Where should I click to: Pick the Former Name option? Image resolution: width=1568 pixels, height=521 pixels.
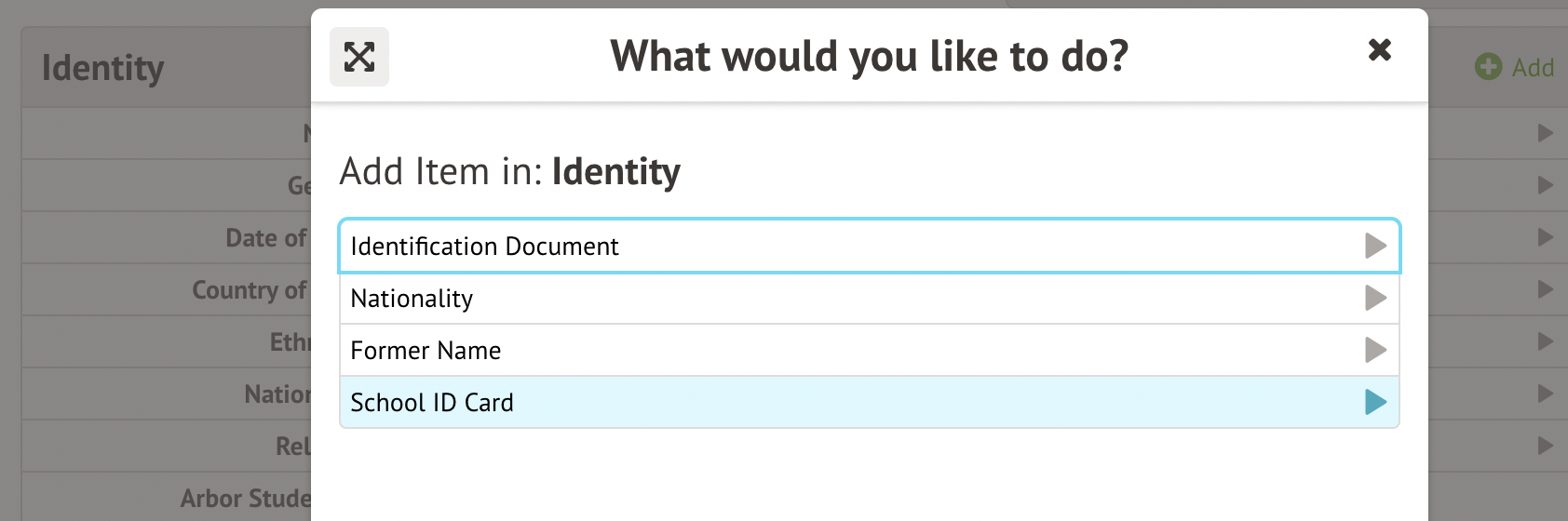(x=426, y=351)
